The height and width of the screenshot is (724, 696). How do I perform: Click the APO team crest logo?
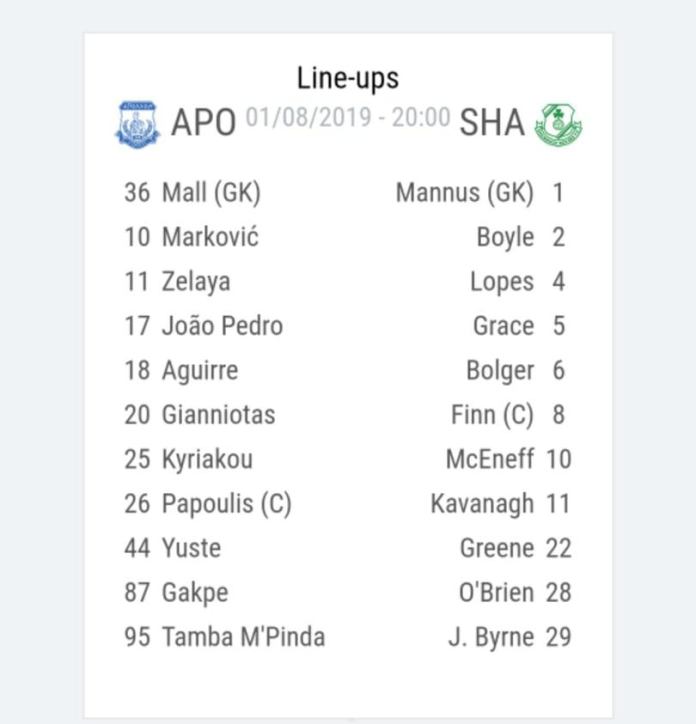click(137, 124)
